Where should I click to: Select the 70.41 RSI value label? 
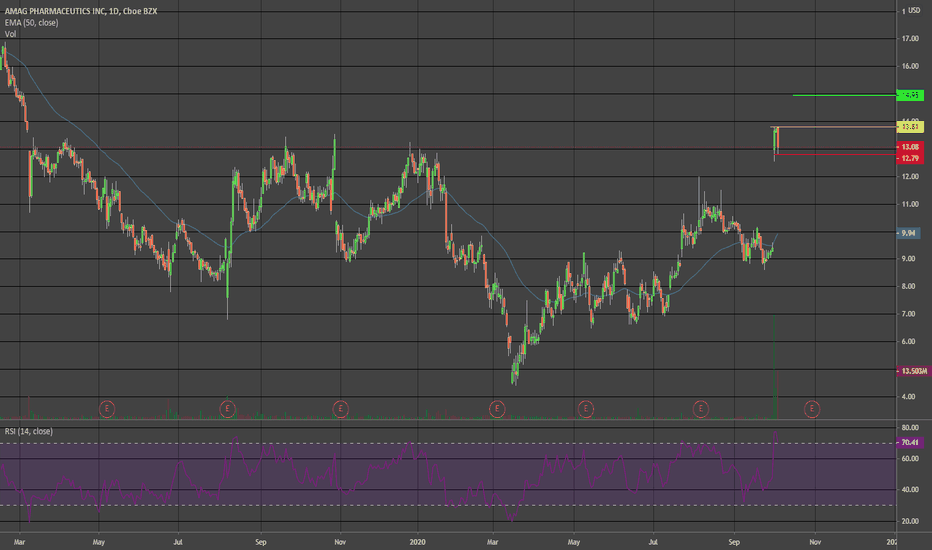pos(910,442)
